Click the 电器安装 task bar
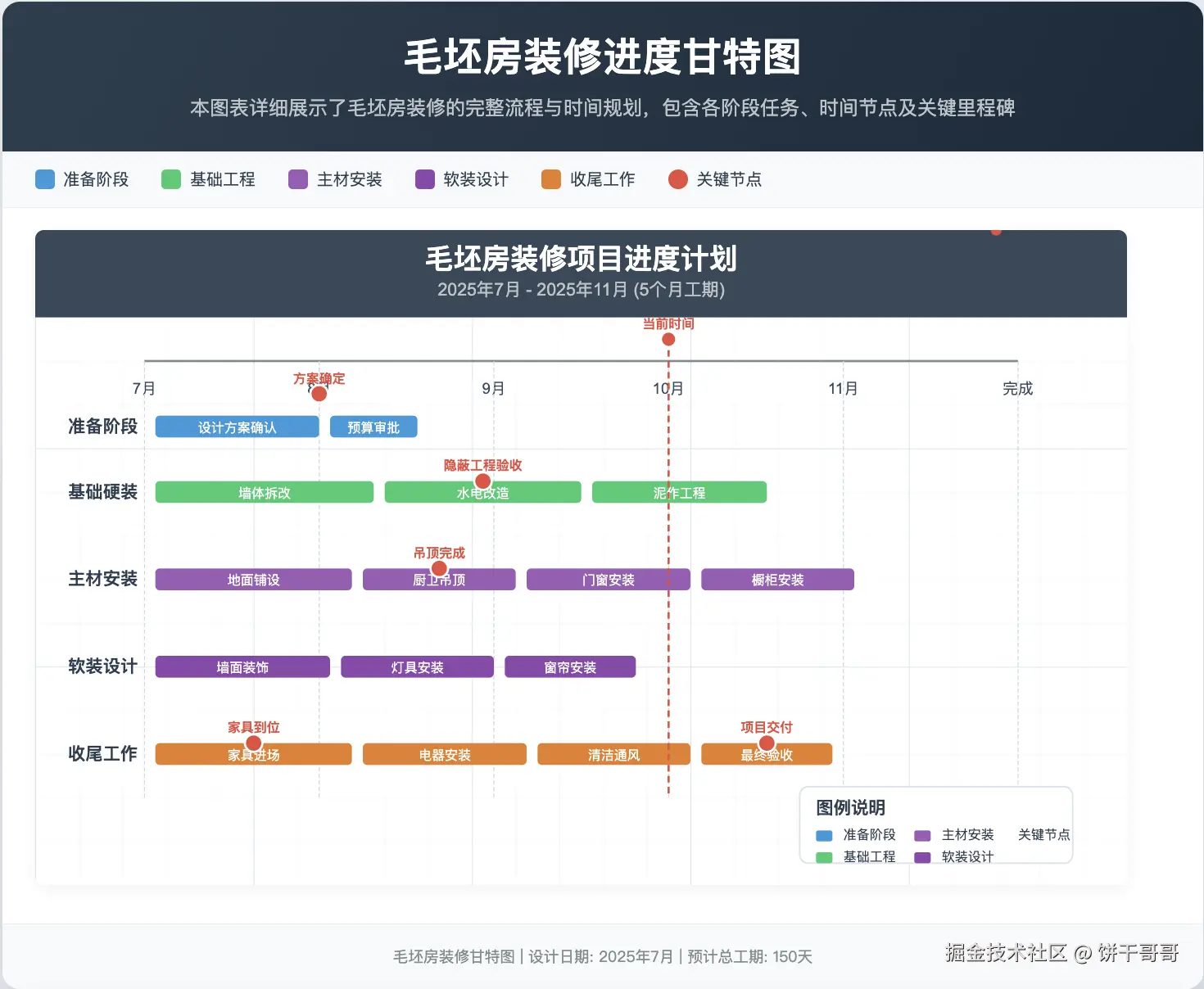The height and width of the screenshot is (989, 1204). click(445, 754)
